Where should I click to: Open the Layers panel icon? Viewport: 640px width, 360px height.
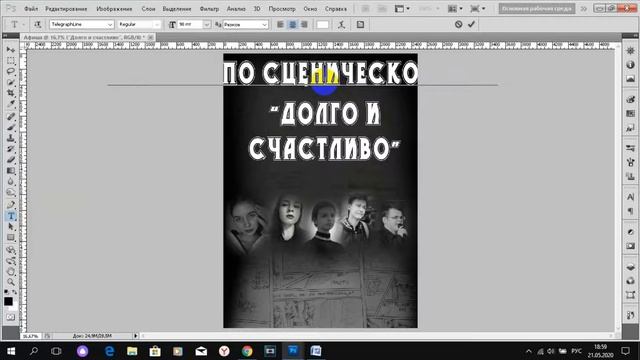point(630,267)
